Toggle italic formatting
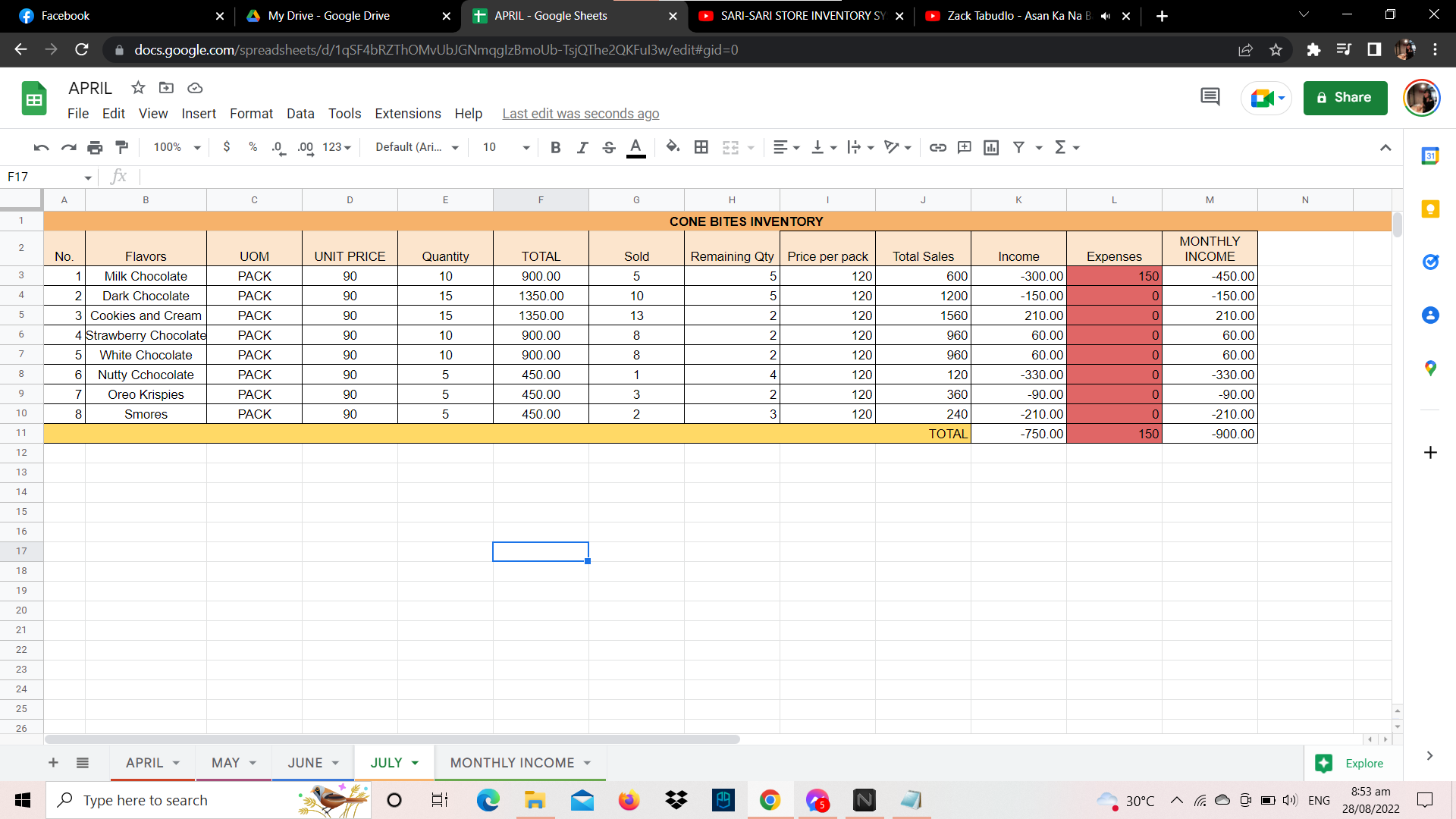This screenshot has width=1456, height=819. [x=582, y=147]
